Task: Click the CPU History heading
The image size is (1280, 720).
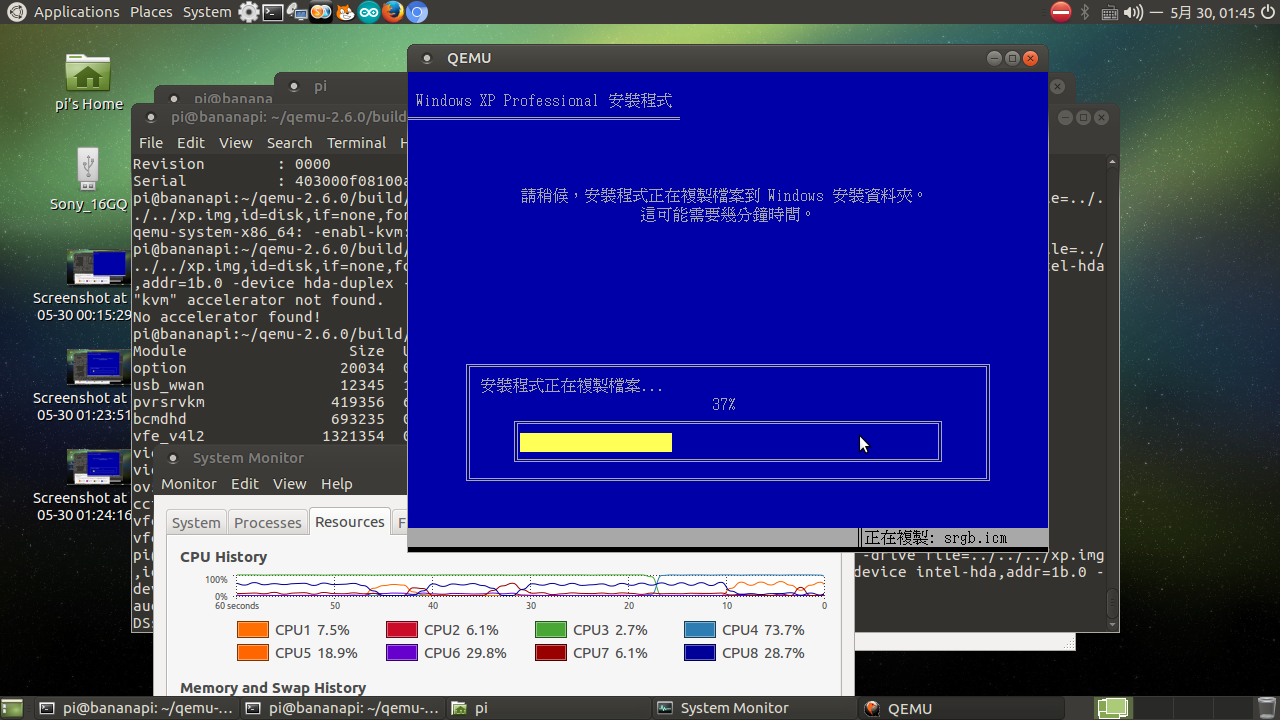Action: pos(224,557)
